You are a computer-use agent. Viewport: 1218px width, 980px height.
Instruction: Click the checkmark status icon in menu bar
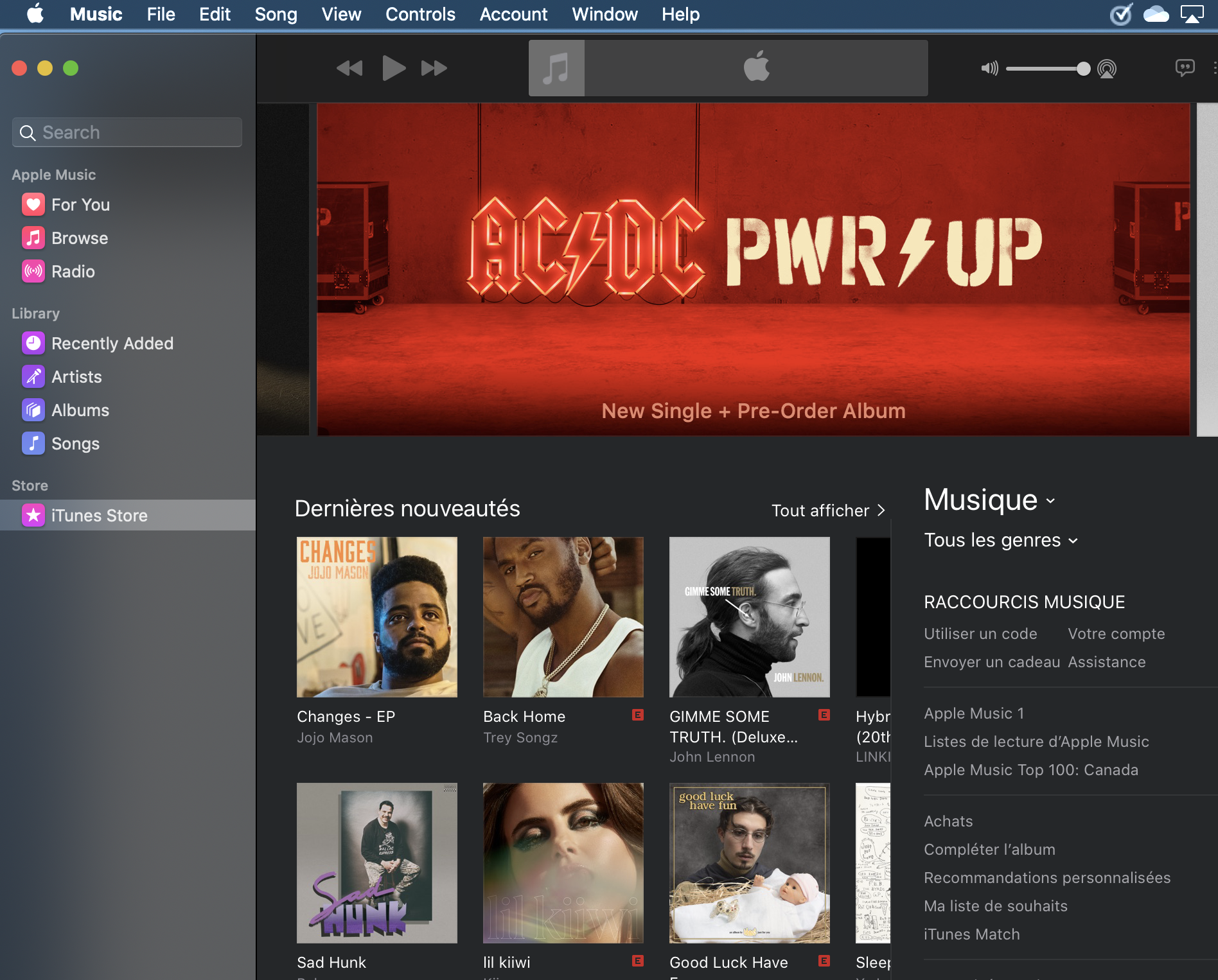coord(1121,14)
